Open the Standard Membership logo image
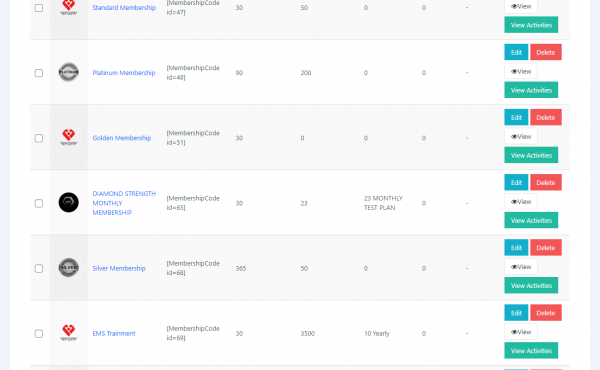 click(68, 7)
